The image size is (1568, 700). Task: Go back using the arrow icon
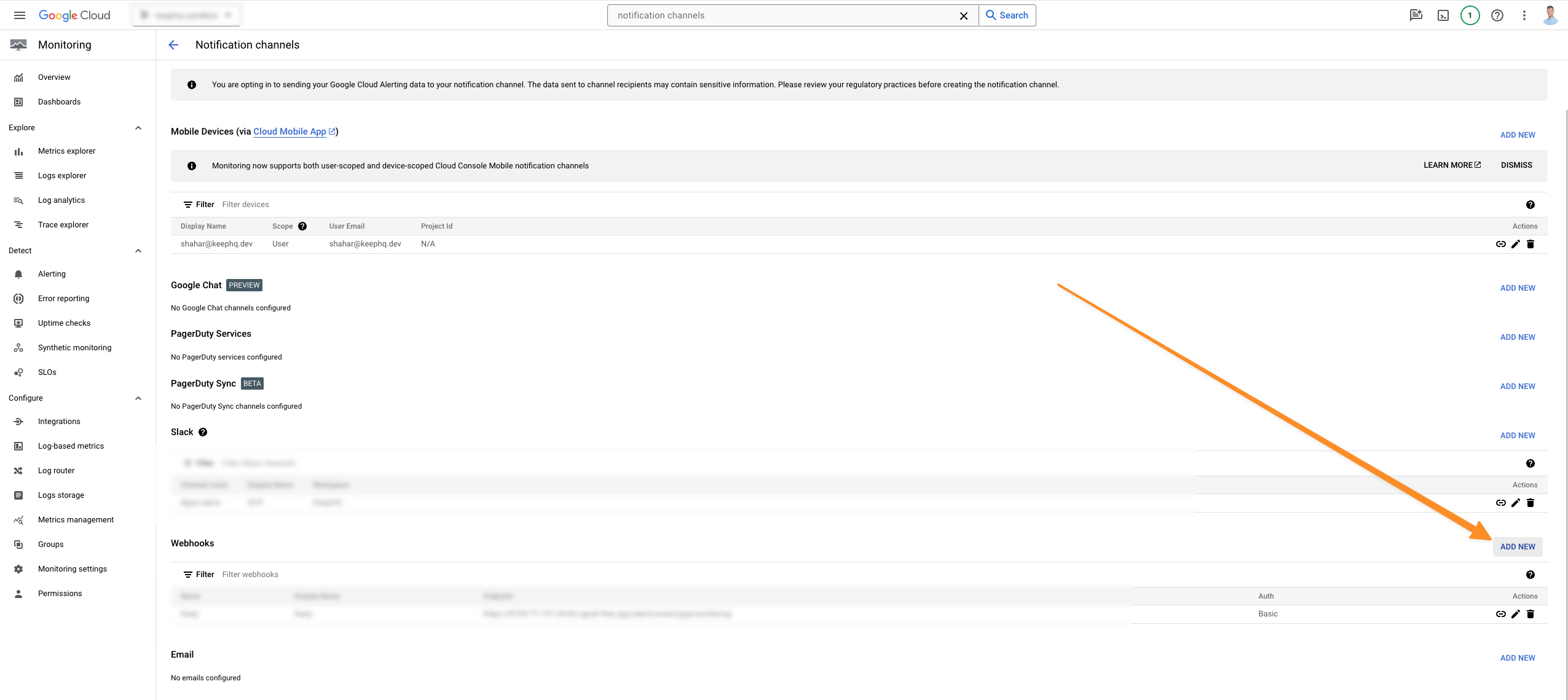coord(173,45)
